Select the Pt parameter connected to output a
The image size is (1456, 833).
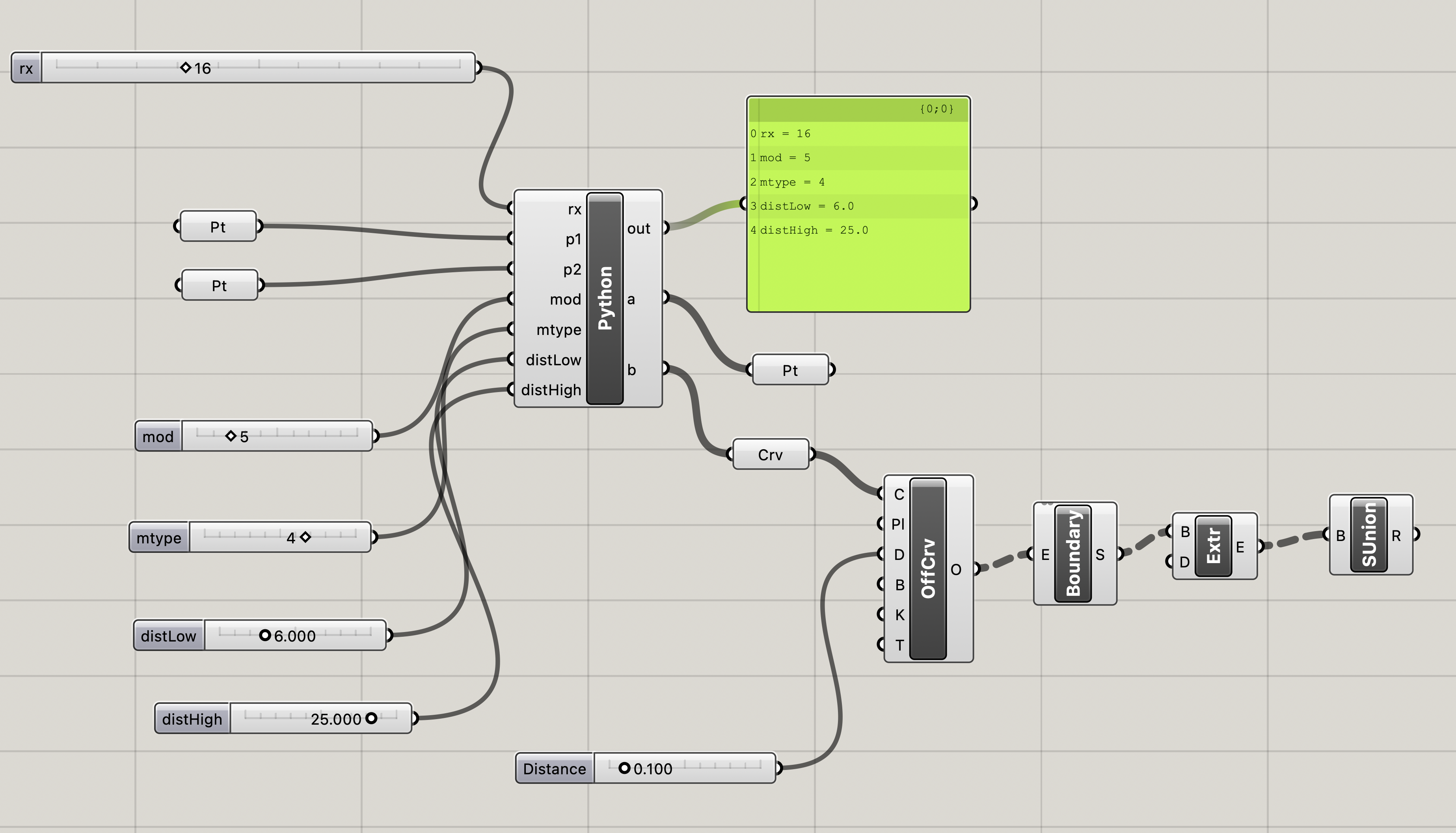point(790,370)
